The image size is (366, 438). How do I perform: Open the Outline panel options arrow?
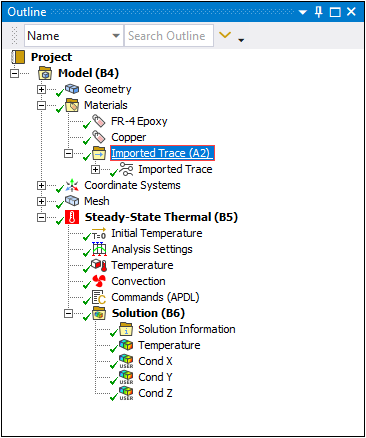[302, 12]
